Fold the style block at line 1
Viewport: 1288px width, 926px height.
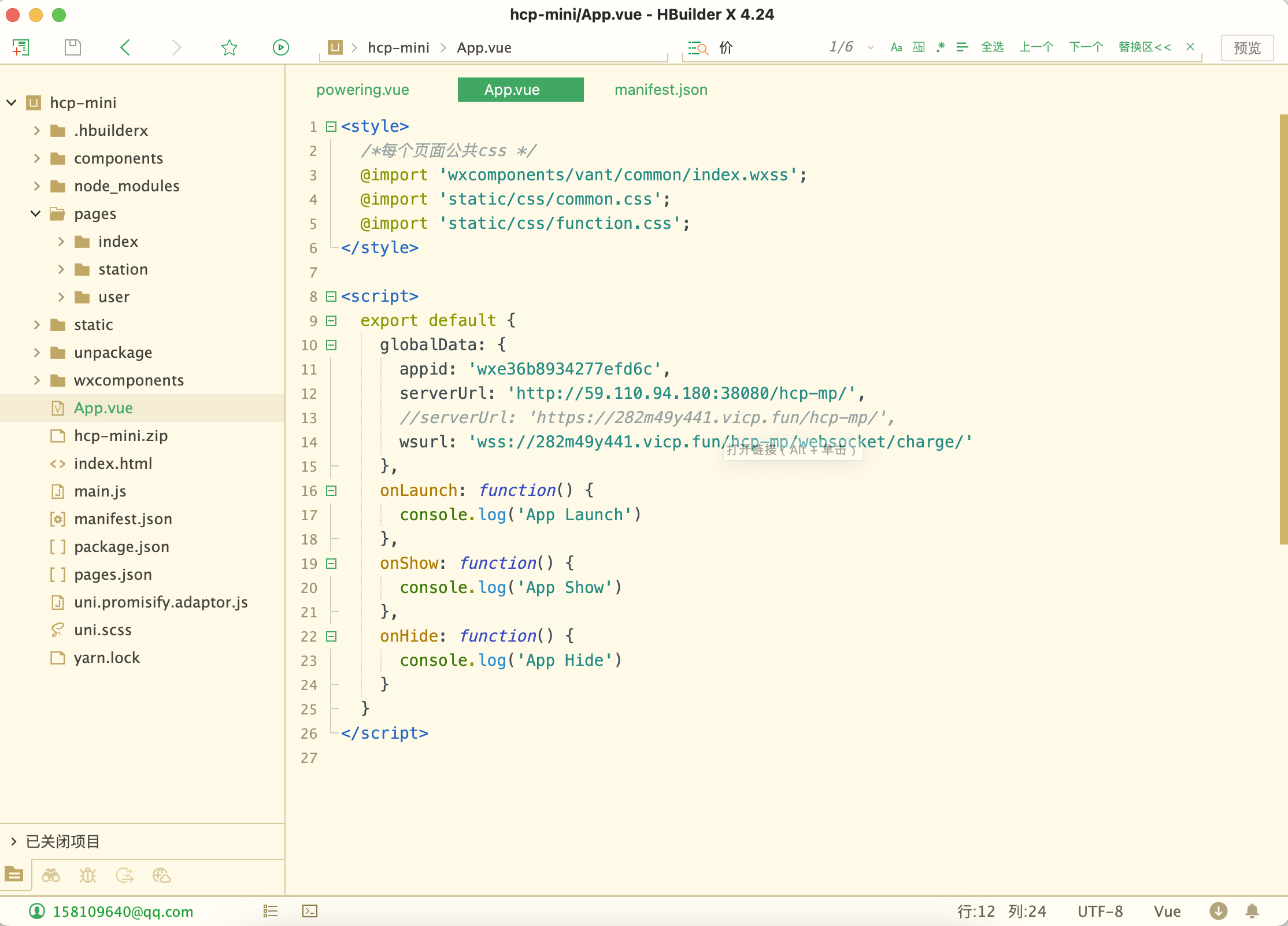[331, 127]
